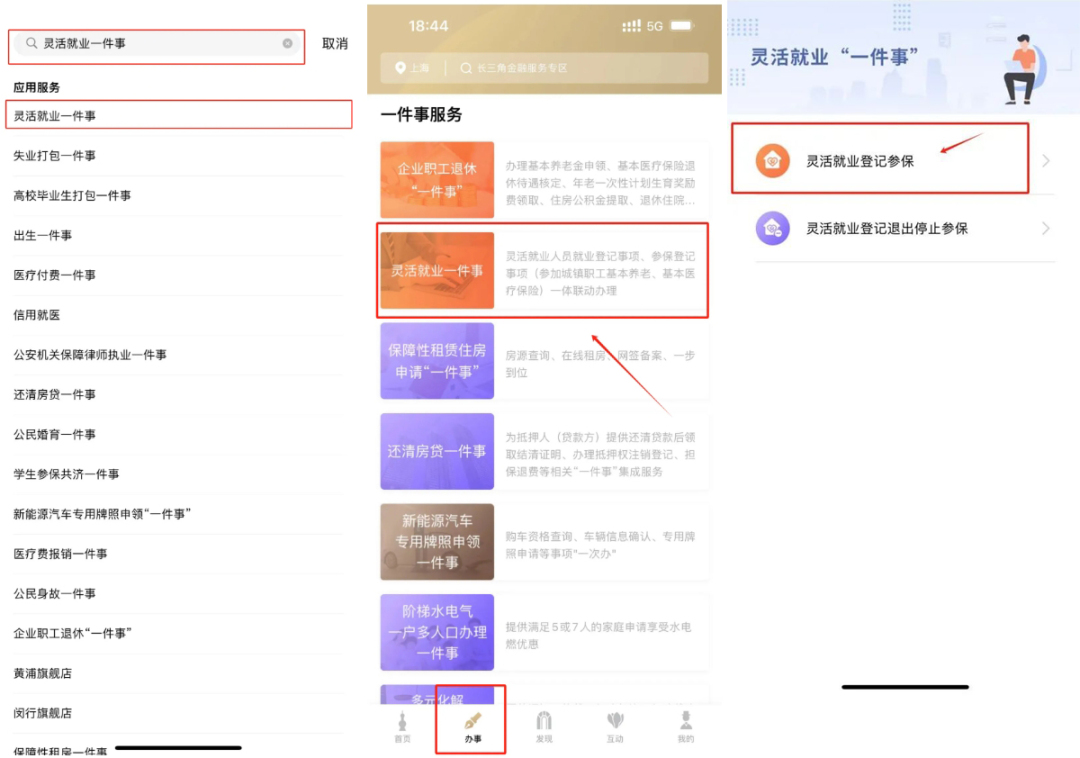Image resolution: width=1080 pixels, height=758 pixels.
Task: Expand 灵活就业登记退出停止参保 chevron arrow
Action: pyautogui.click(x=1046, y=228)
